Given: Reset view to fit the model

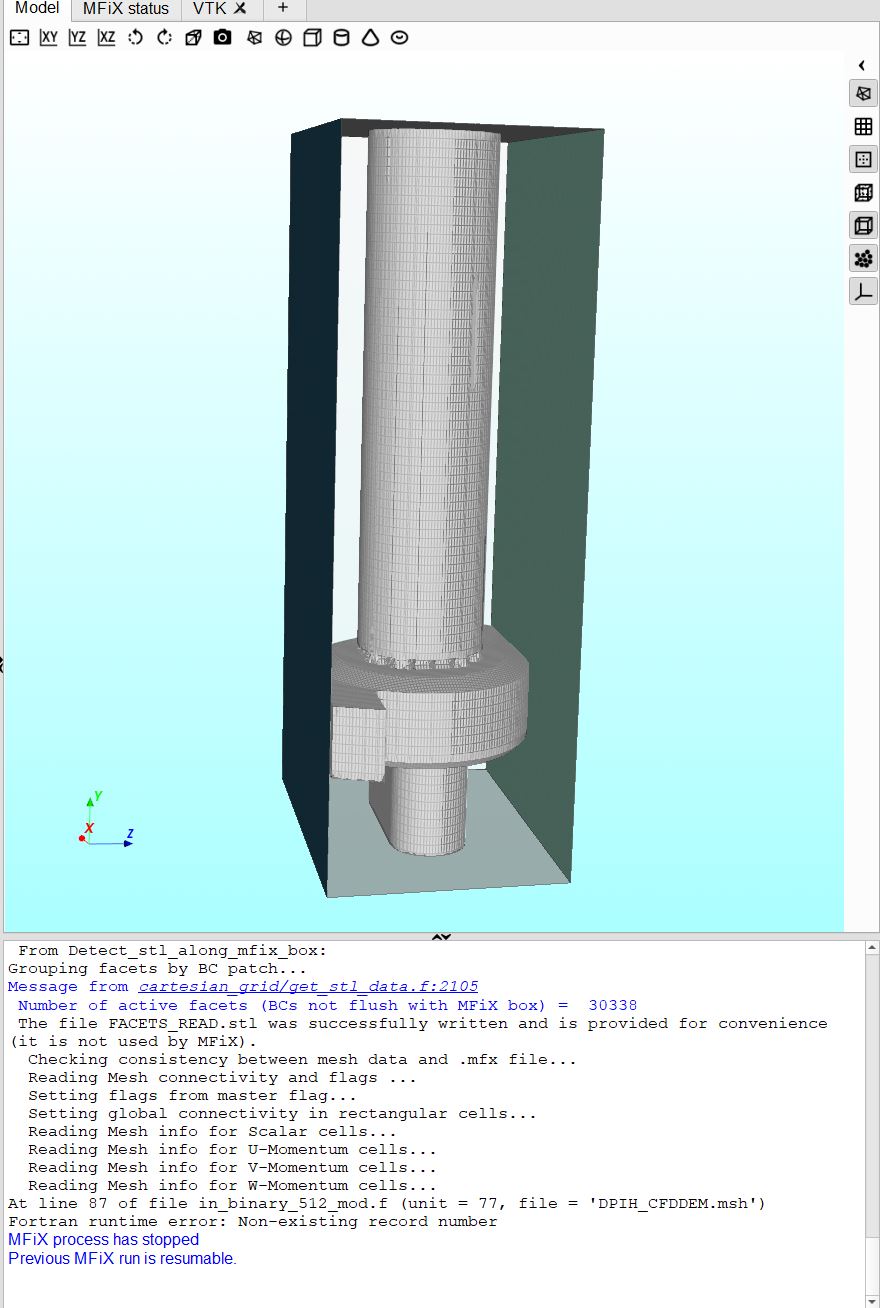Looking at the screenshot, I should point(19,38).
